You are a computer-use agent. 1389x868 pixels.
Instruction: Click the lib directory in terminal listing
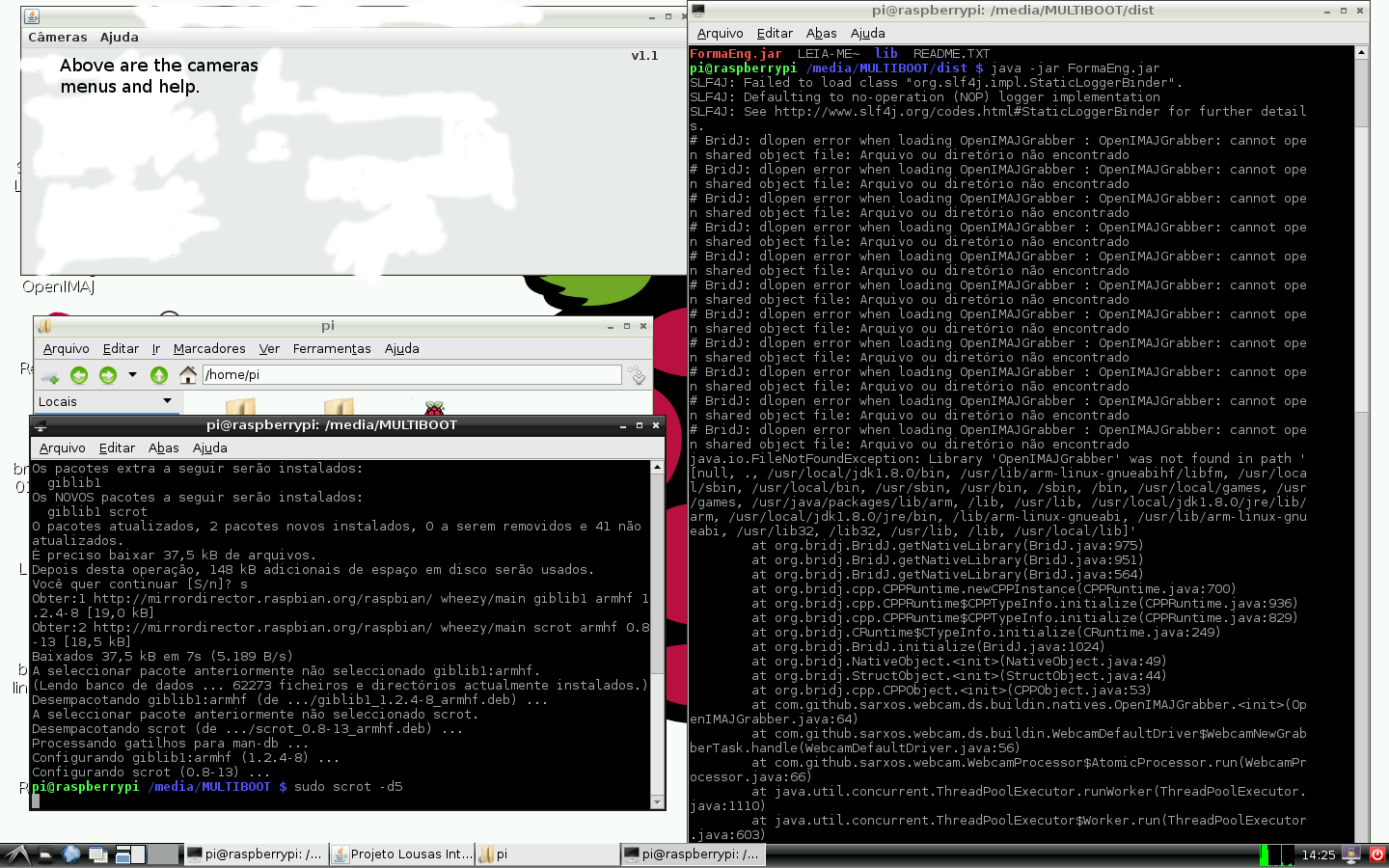(886, 54)
